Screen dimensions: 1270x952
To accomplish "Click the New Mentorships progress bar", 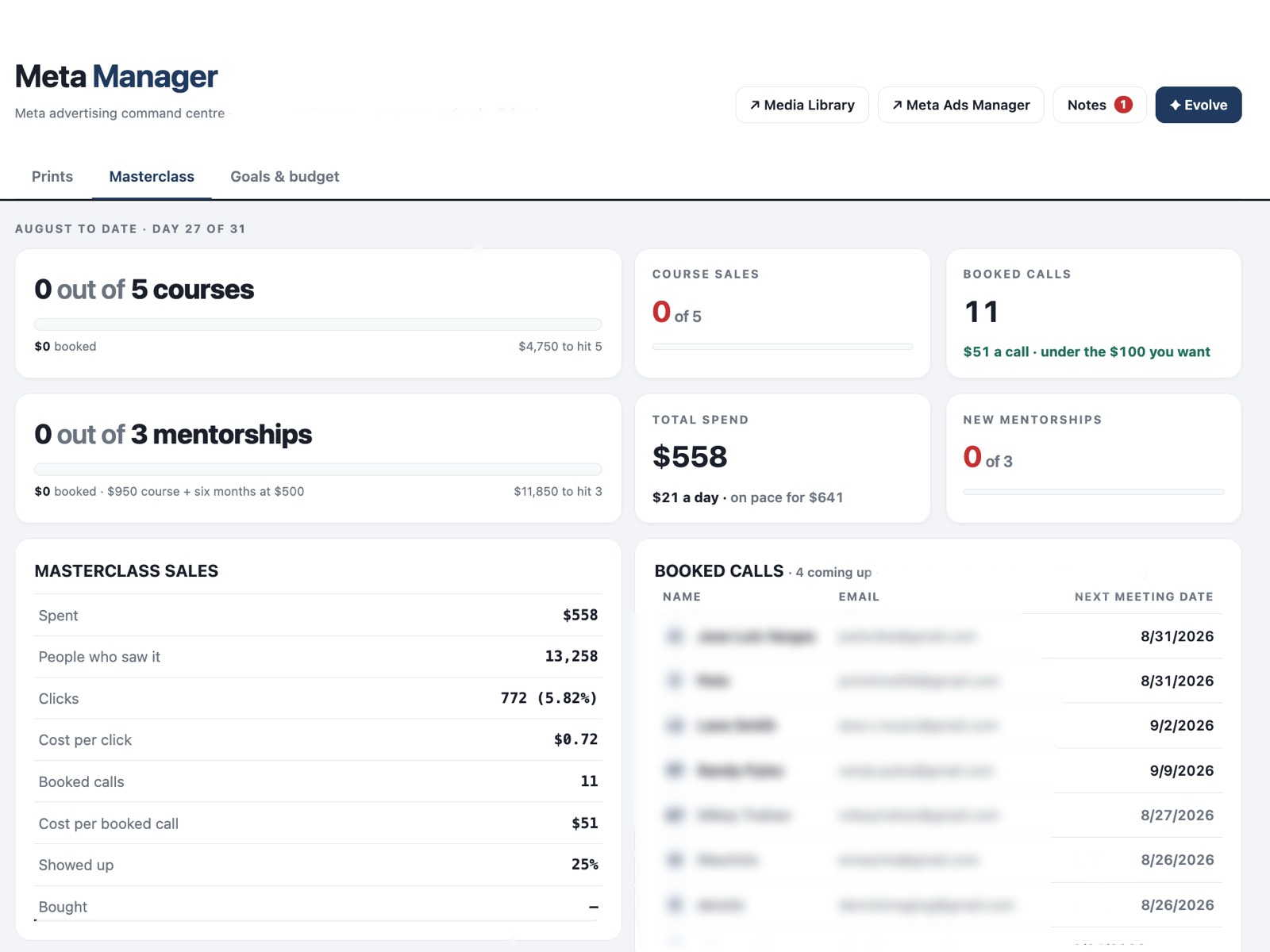I will tap(1094, 492).
